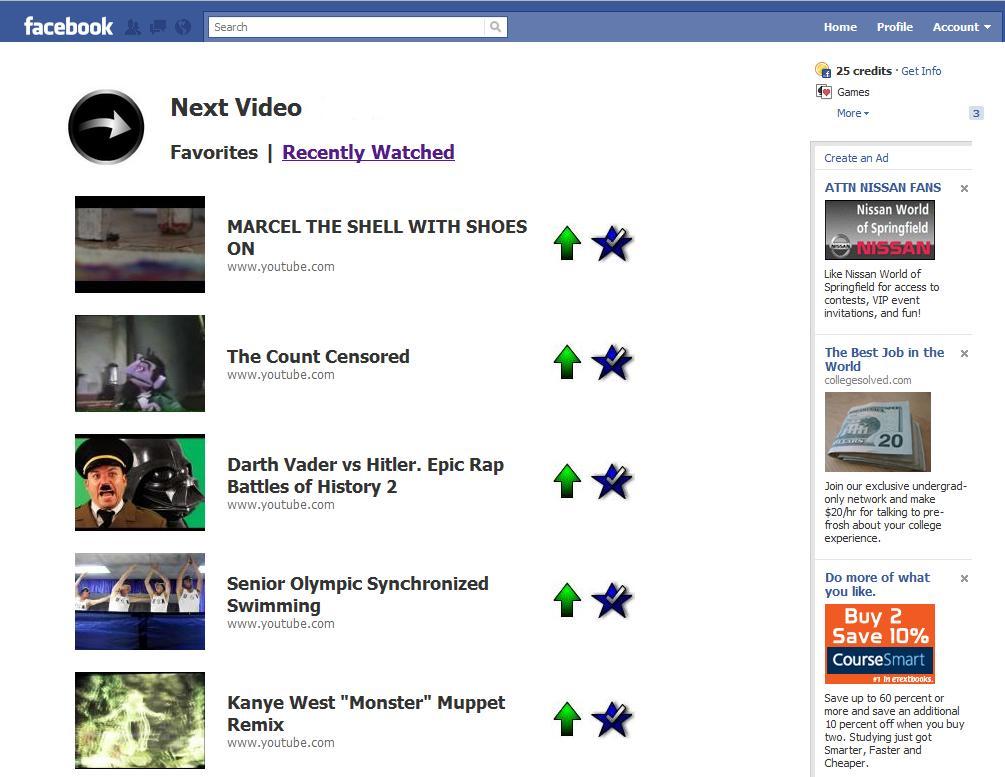Dismiss The Best Job in the World ad
This screenshot has width=1005, height=777.
[x=964, y=353]
